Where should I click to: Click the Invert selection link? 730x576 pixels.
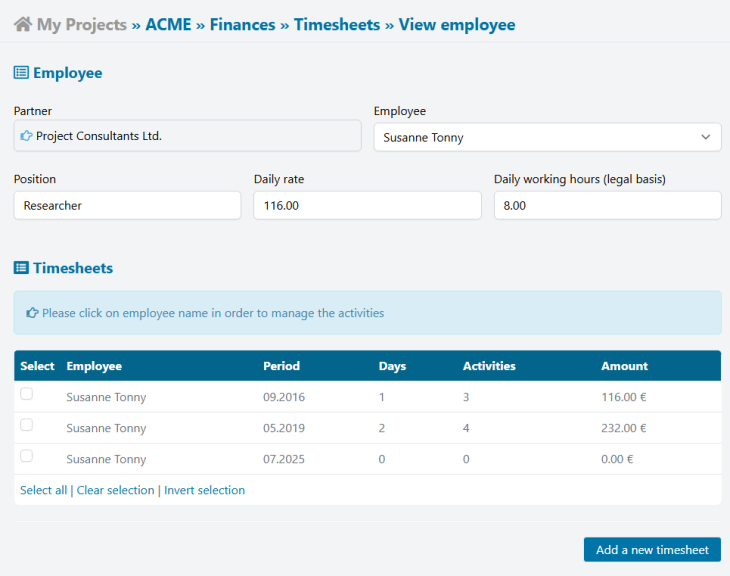click(x=204, y=490)
